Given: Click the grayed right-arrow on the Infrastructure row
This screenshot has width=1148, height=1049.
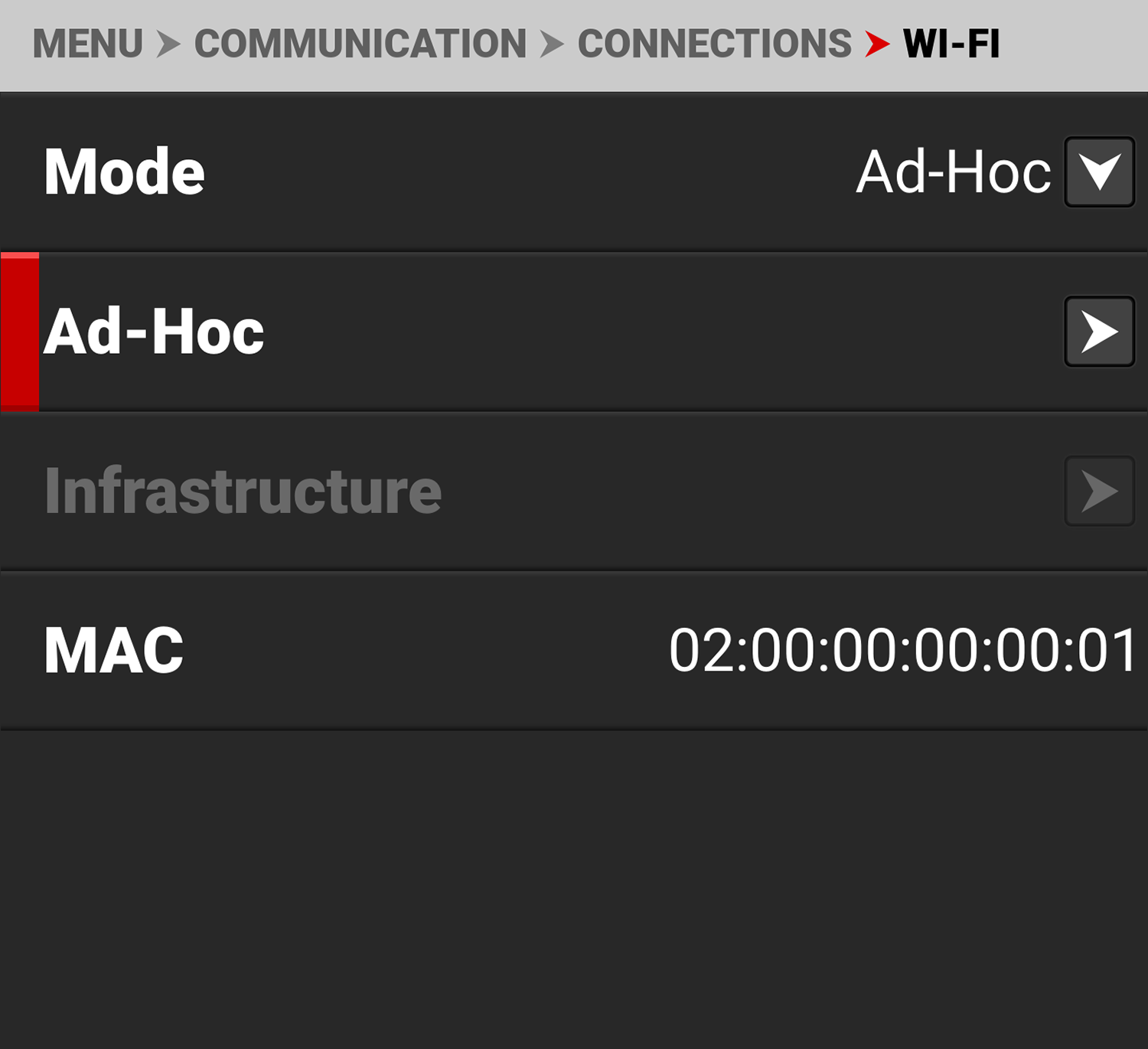Looking at the screenshot, I should [1099, 491].
